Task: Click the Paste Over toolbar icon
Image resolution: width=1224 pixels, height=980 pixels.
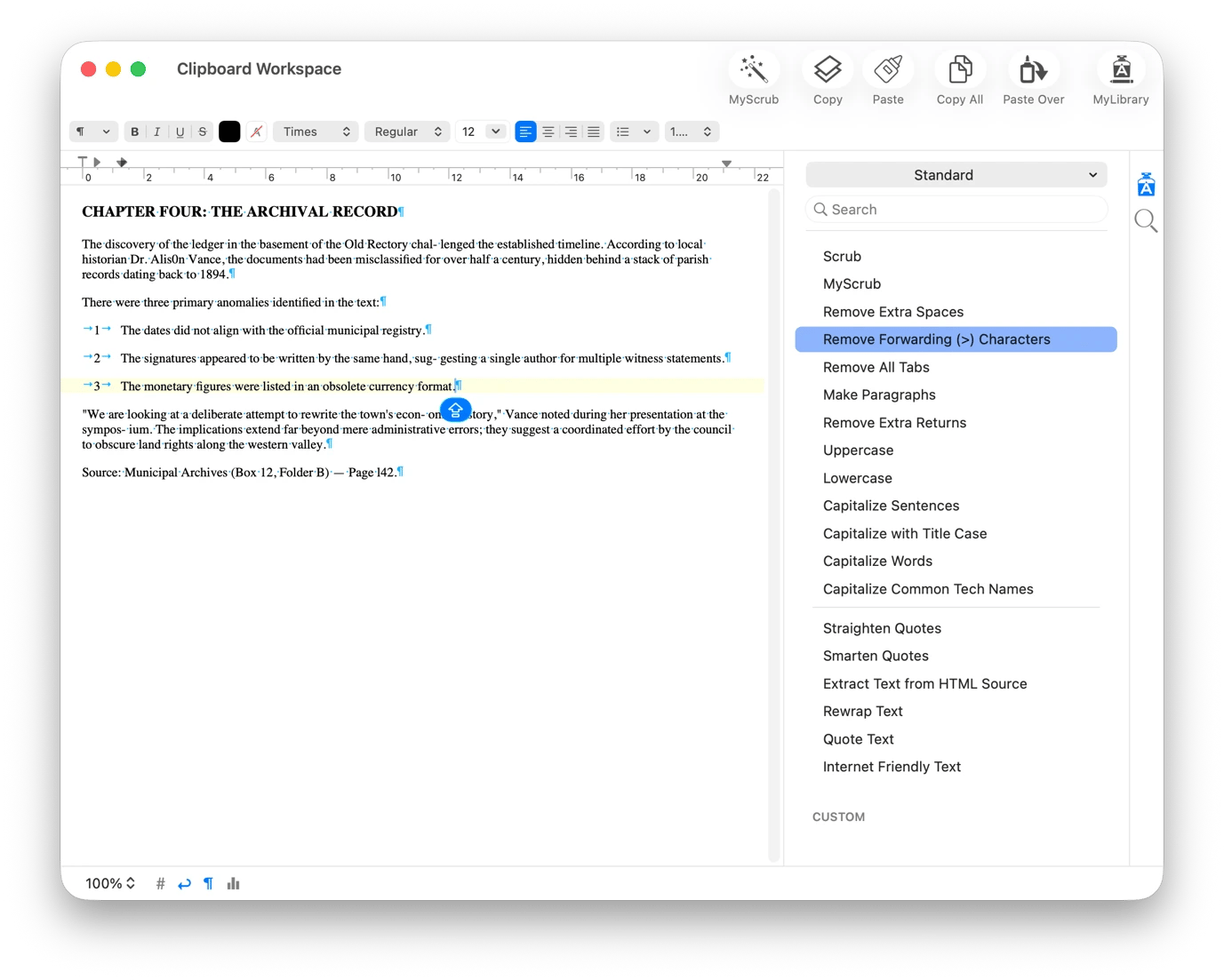Action: point(1033,69)
